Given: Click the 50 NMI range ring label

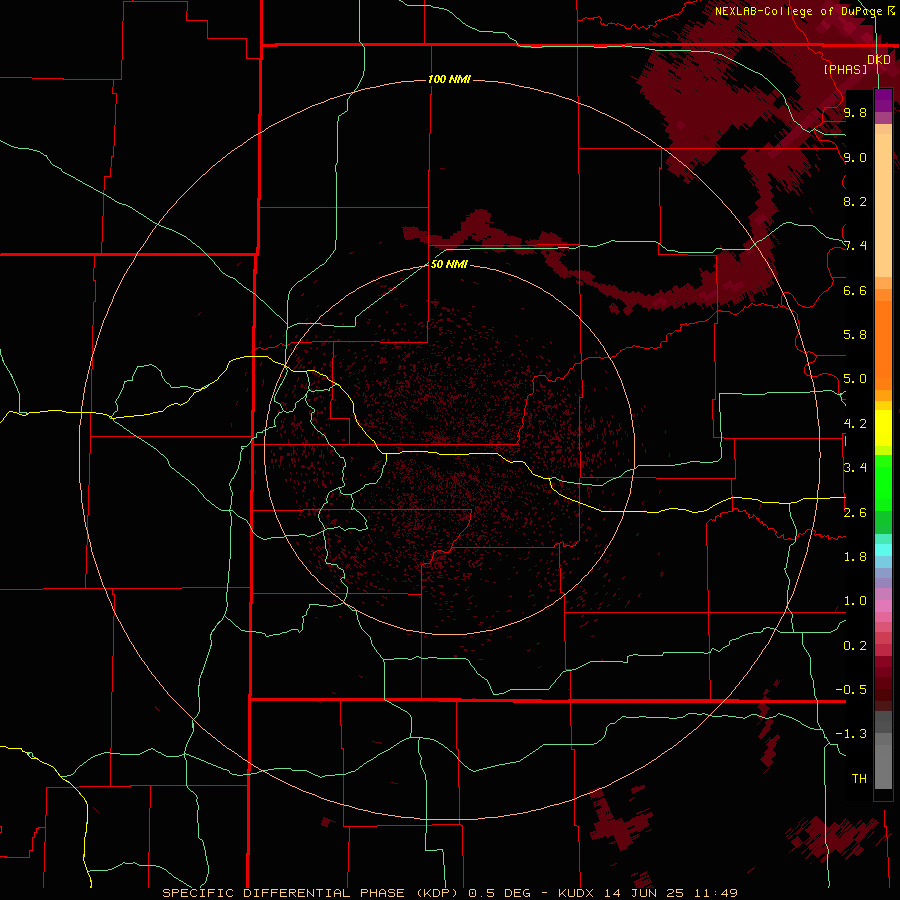Looking at the screenshot, I should tap(449, 264).
